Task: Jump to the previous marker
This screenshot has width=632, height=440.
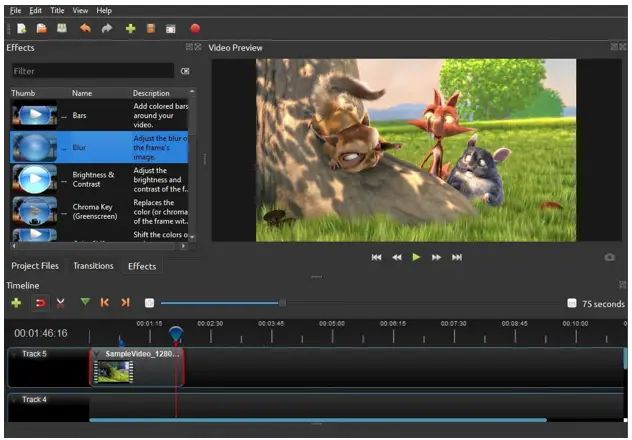Action: 104,302
